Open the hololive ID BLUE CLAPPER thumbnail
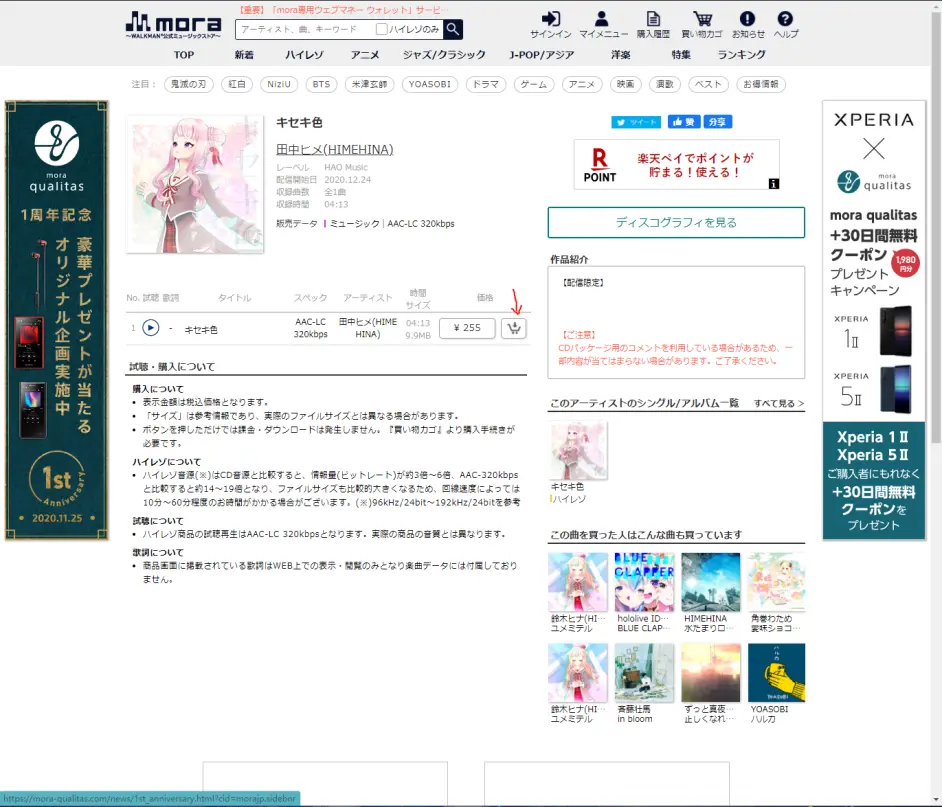 click(644, 582)
